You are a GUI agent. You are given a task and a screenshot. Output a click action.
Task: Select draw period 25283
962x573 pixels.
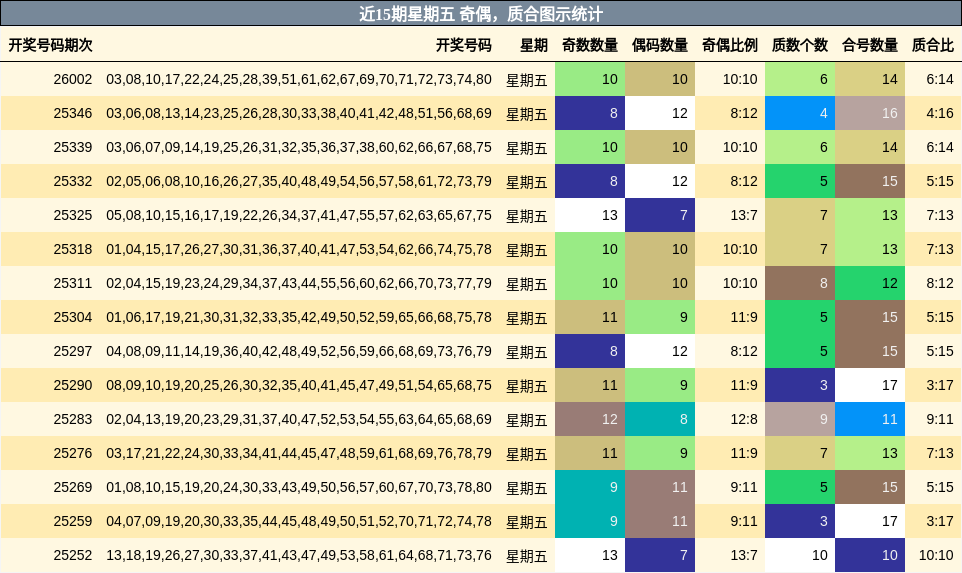pyautogui.click(x=72, y=419)
